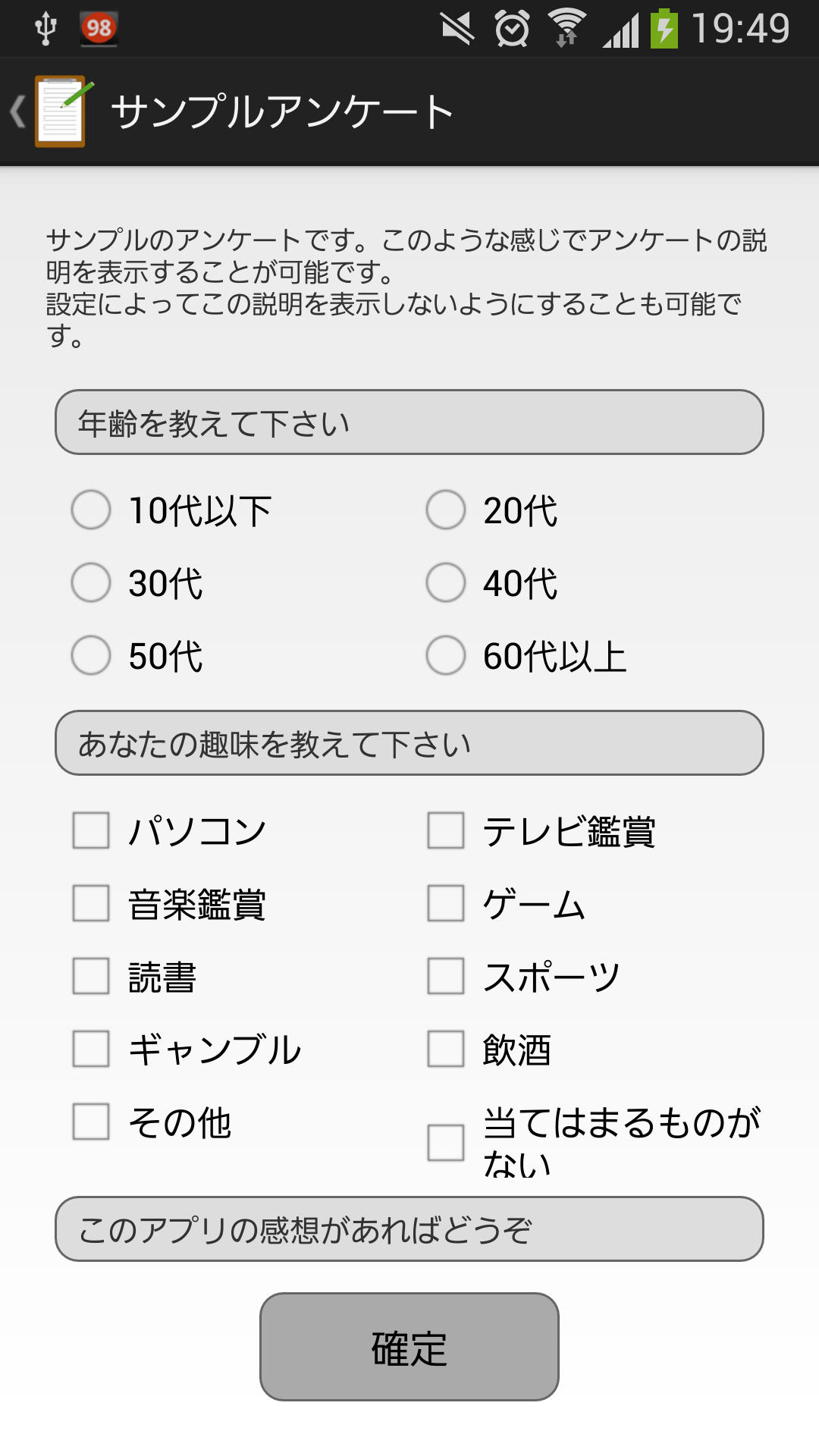This screenshot has height=1456, width=819.
Task: Enable the スポーツ hobby checkbox
Action: click(446, 976)
